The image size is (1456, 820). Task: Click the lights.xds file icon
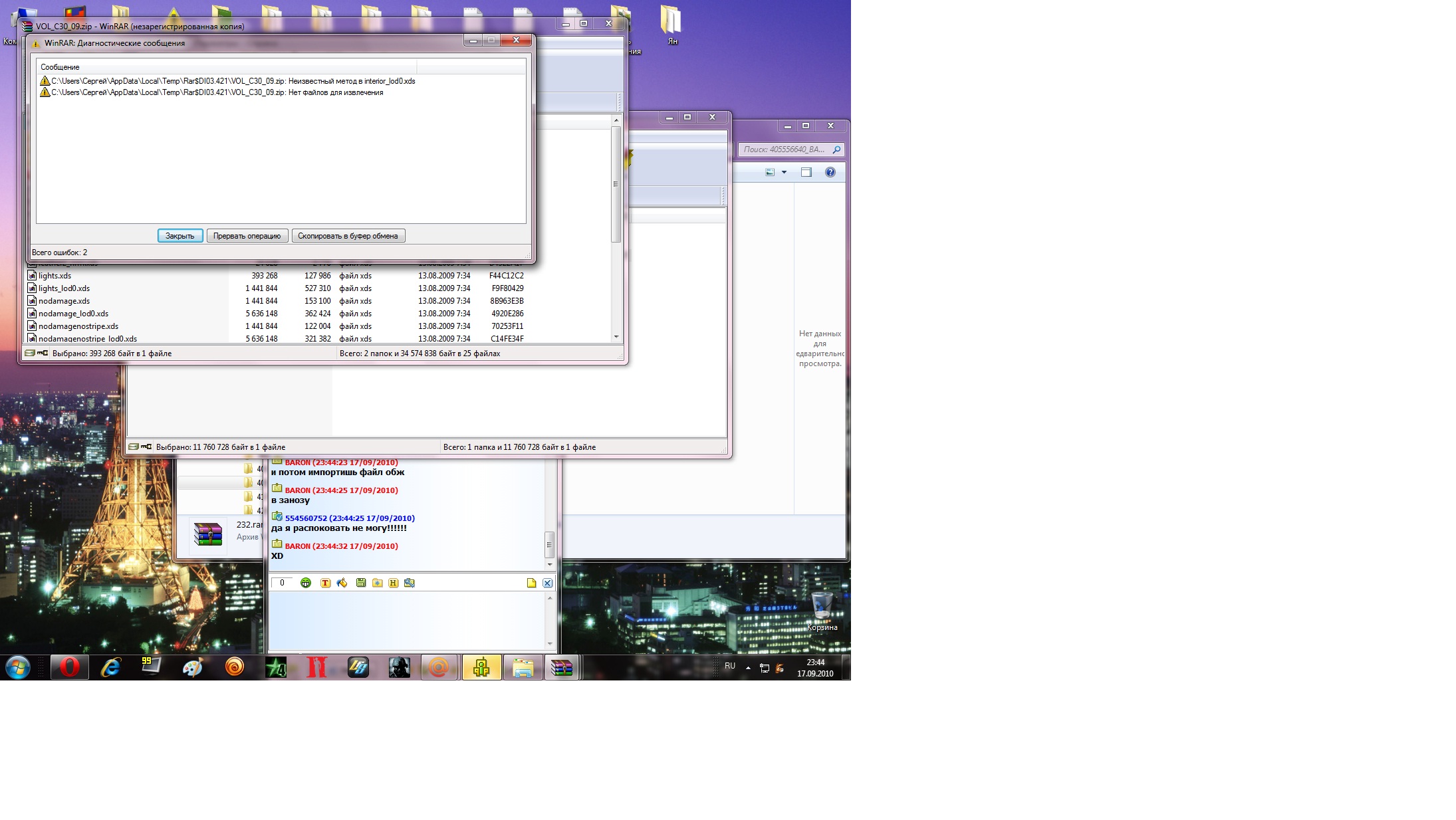[32, 276]
